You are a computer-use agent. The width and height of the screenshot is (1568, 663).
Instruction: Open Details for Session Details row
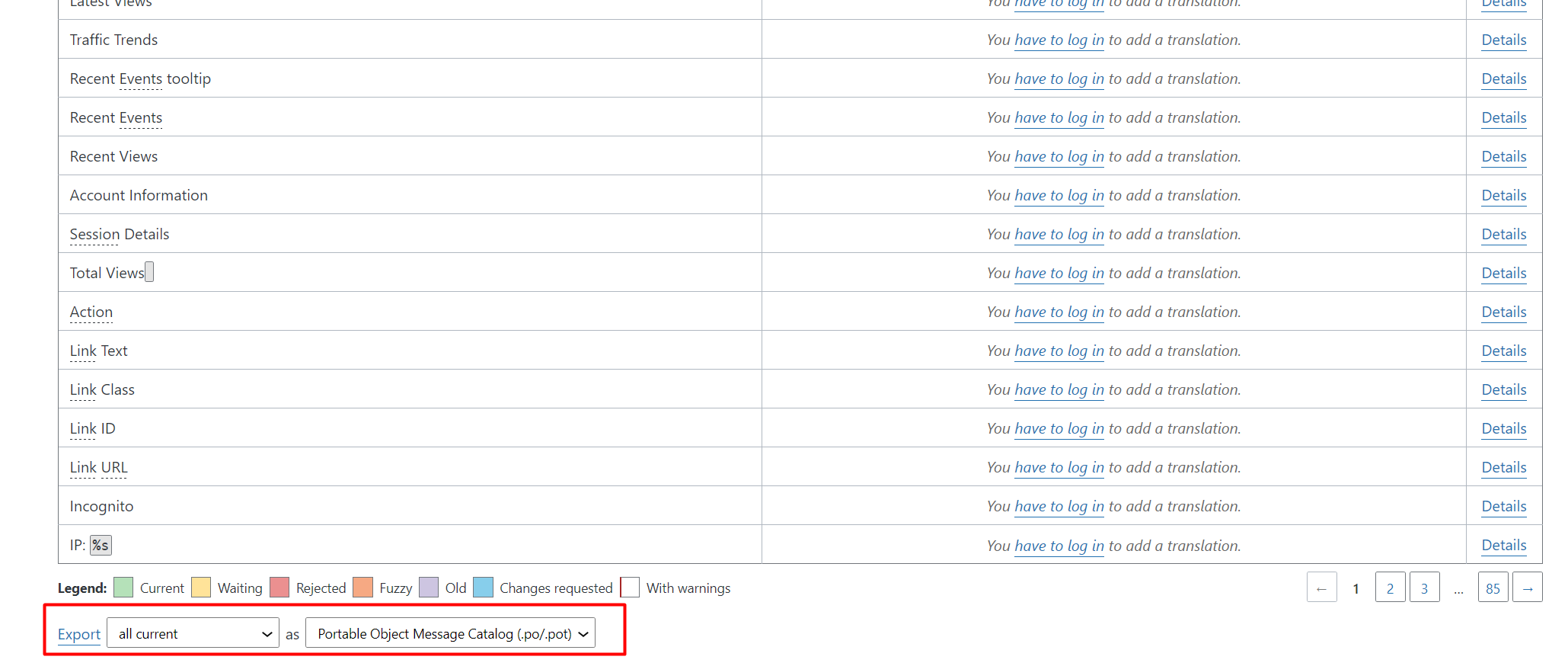1503,234
